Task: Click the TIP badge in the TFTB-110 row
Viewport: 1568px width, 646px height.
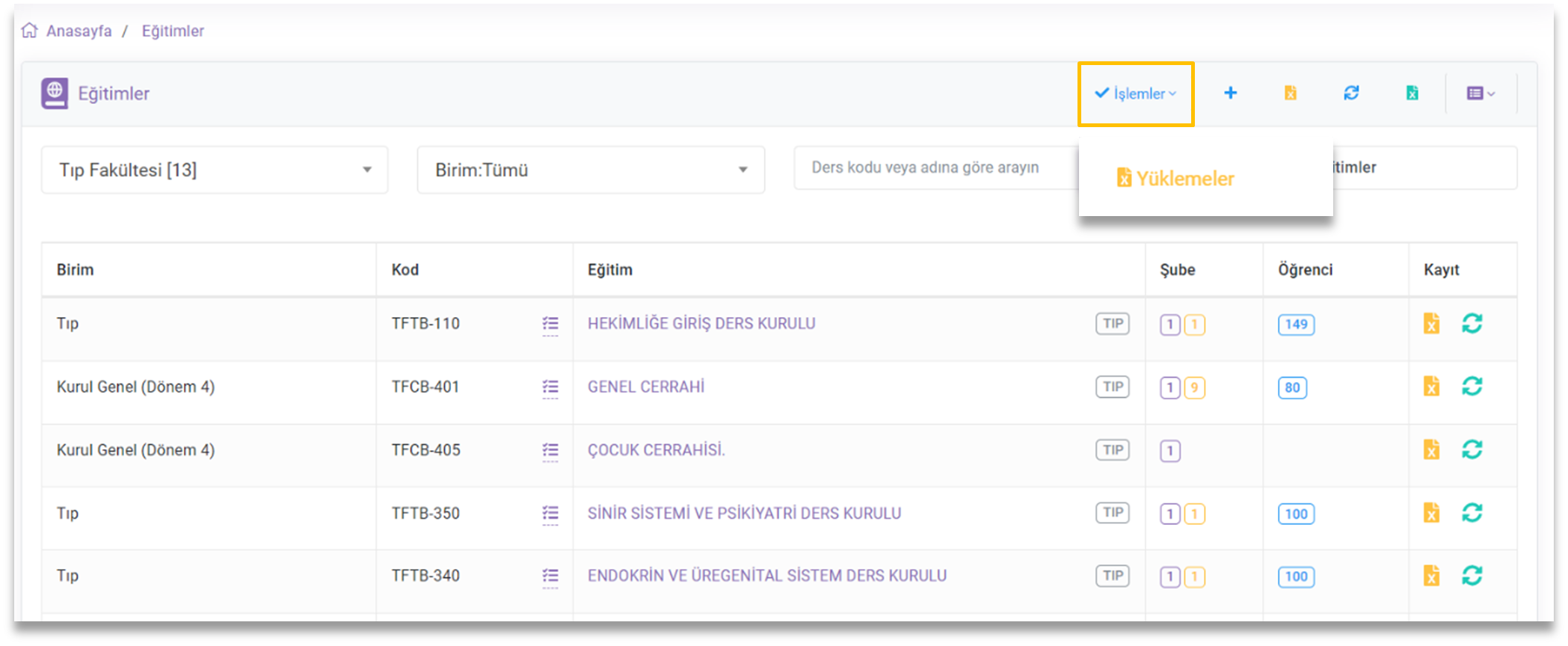Action: (x=1113, y=324)
